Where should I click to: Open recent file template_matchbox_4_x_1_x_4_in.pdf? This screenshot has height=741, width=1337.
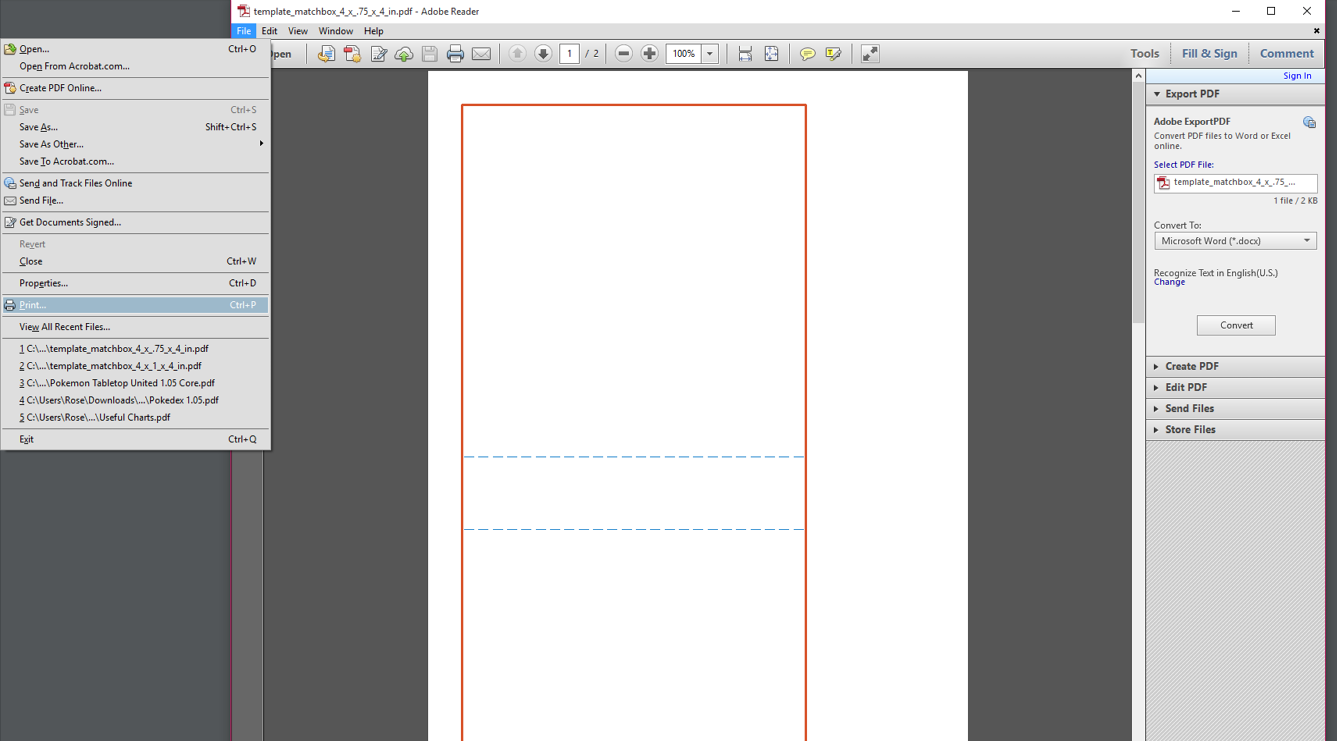[135, 366]
